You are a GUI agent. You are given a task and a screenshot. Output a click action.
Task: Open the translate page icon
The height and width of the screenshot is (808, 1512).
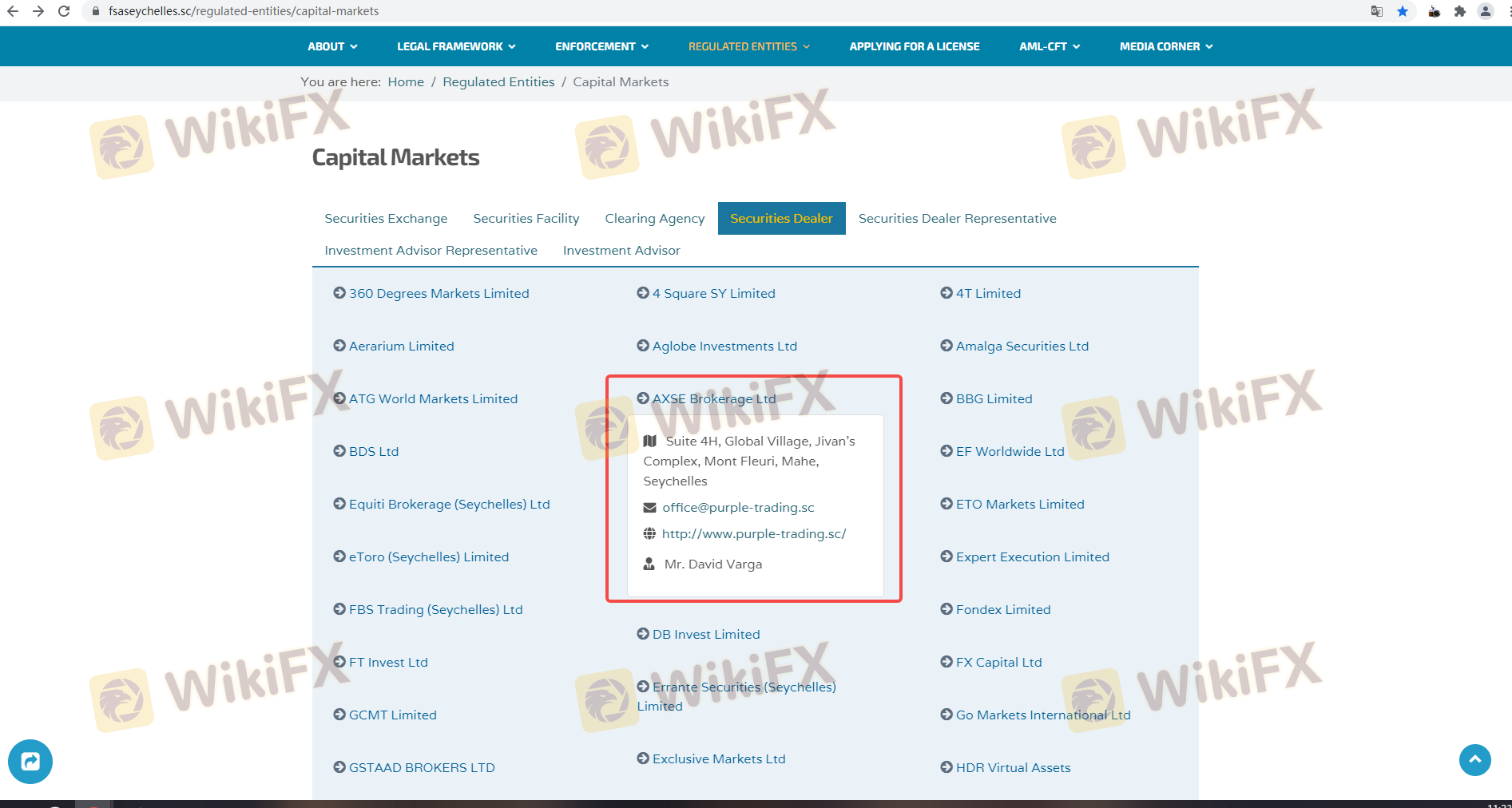pyautogui.click(x=1377, y=11)
